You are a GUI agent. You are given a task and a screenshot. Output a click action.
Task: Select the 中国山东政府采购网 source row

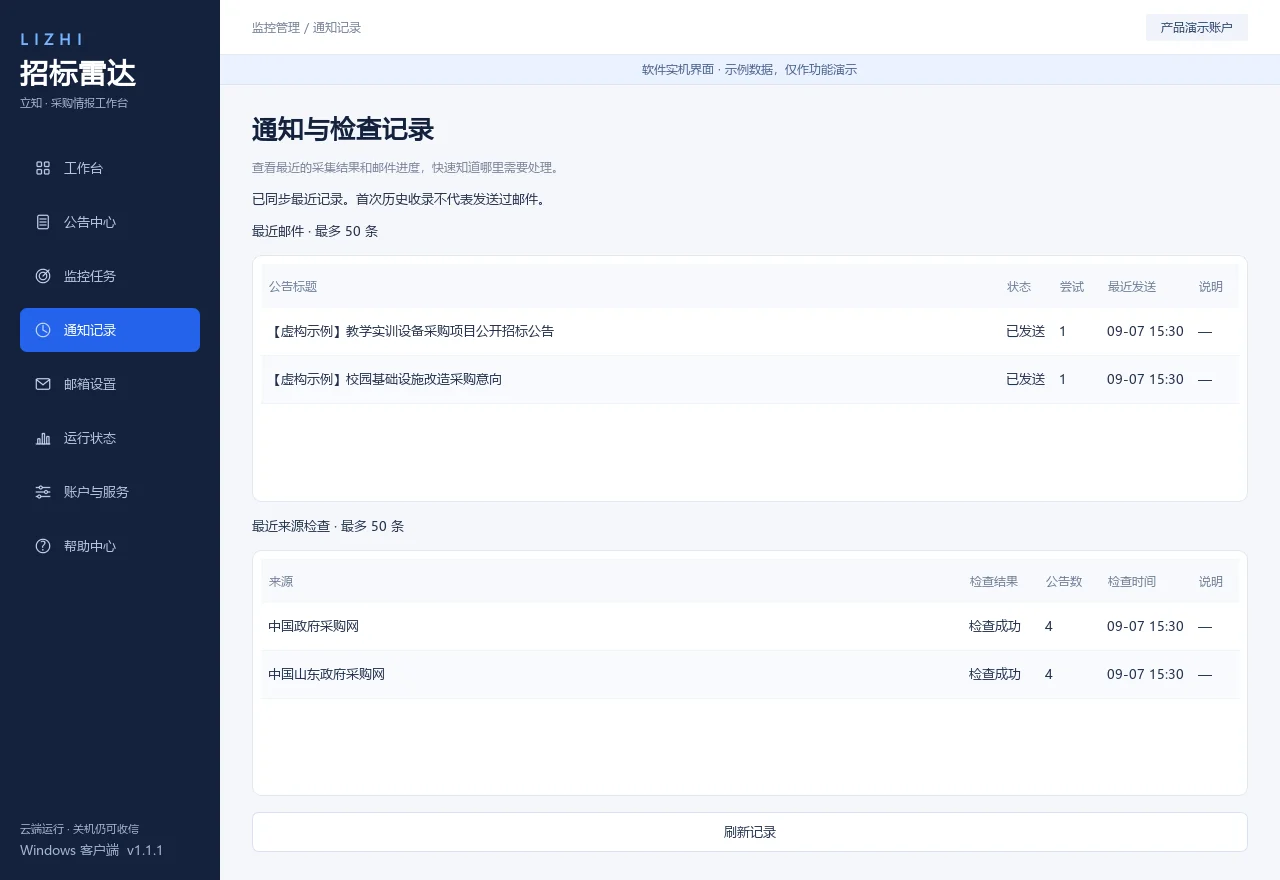pyautogui.click(x=750, y=674)
